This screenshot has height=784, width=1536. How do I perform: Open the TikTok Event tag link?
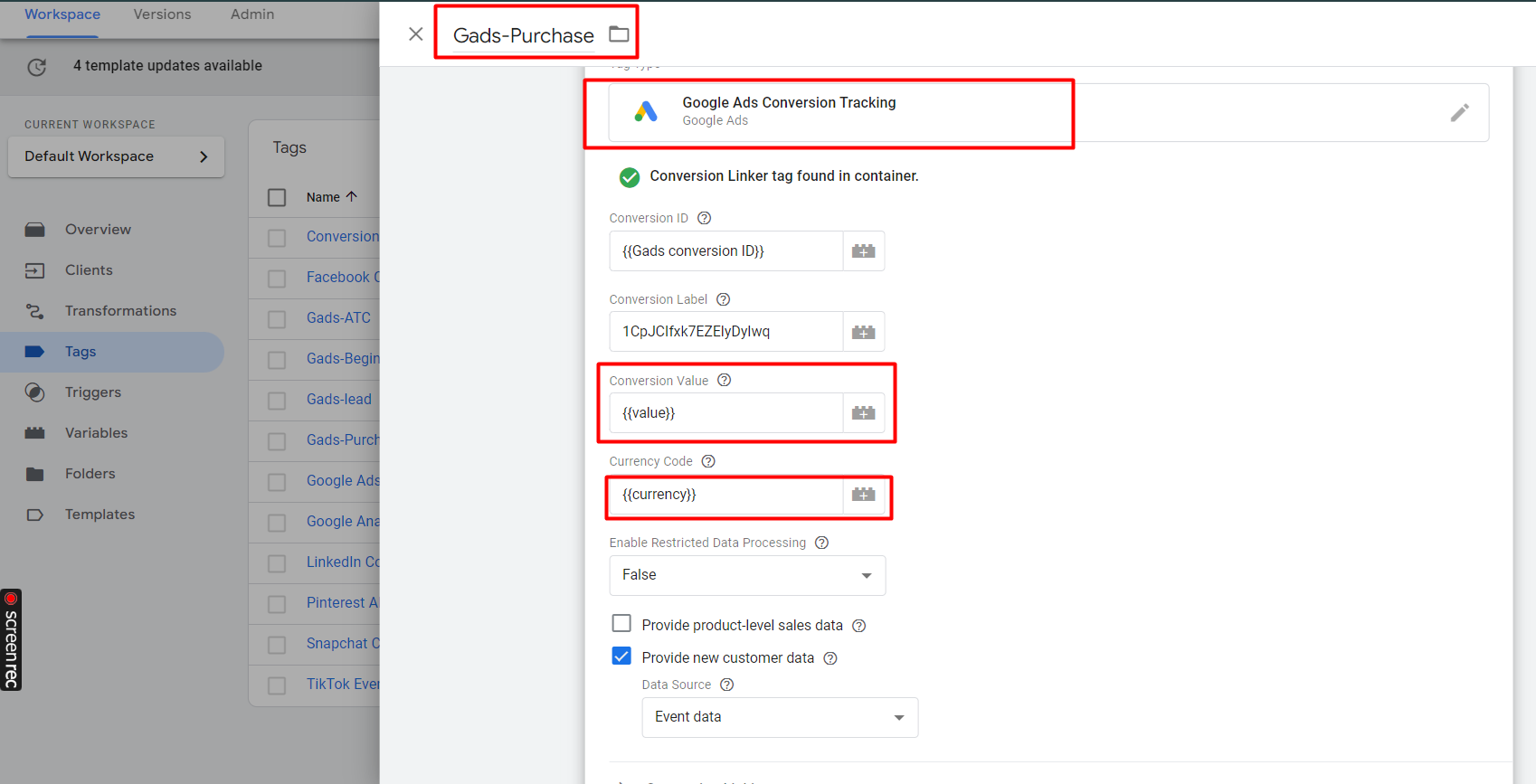343,685
